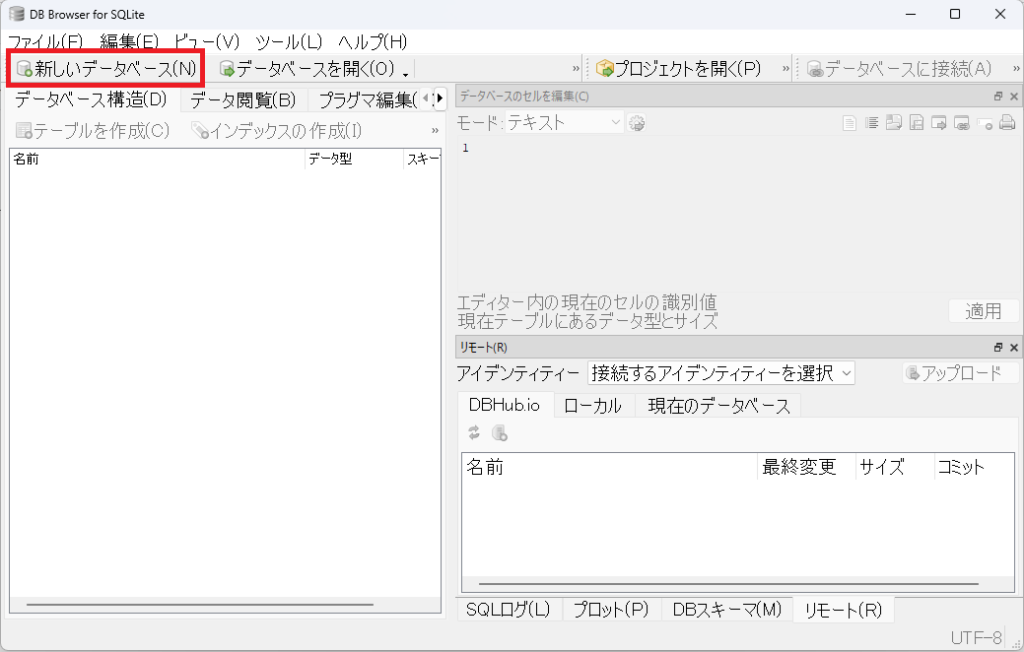Click inside the cell editor text area
This screenshot has width=1024, height=652.
(x=738, y=213)
